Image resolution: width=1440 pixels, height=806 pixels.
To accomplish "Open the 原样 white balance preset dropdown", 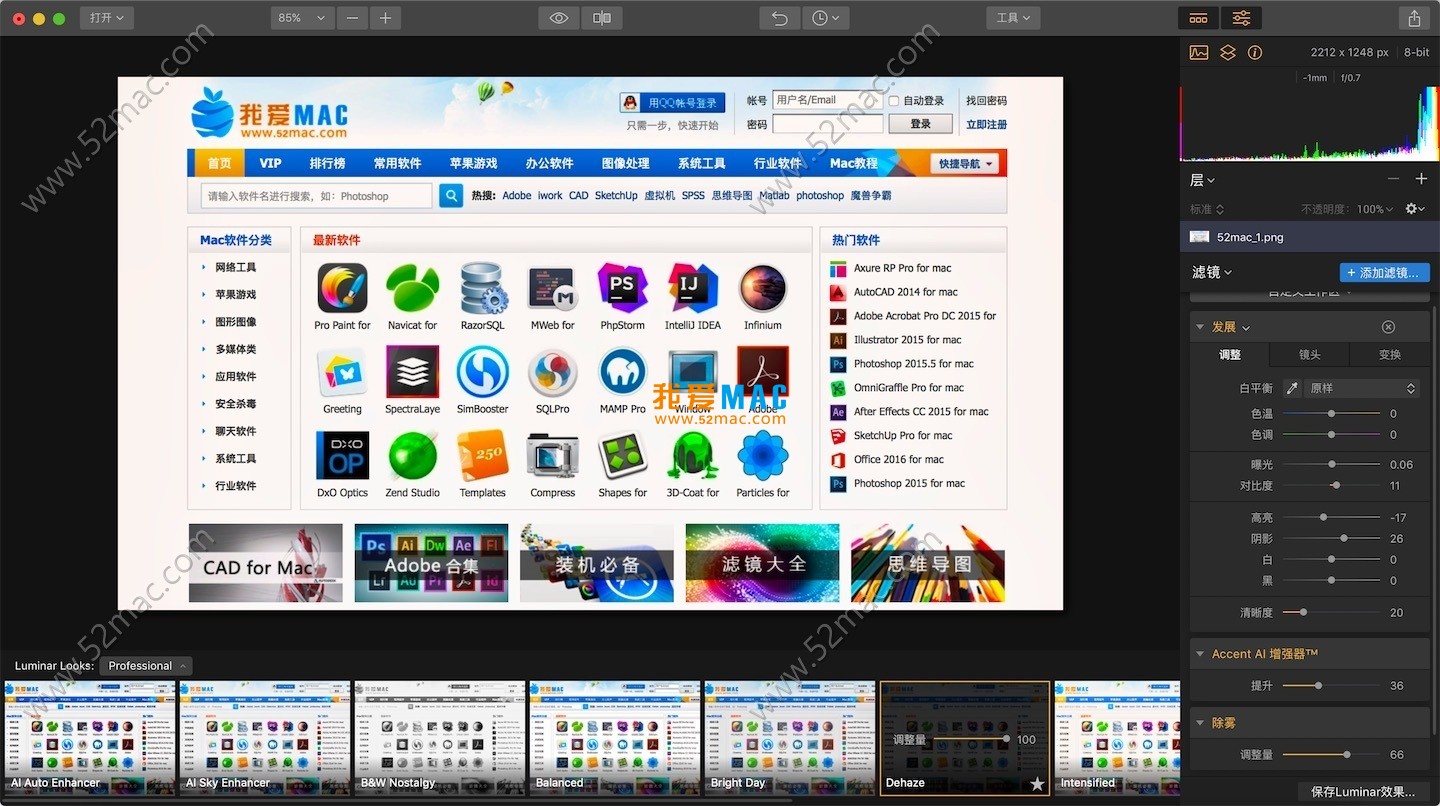I will 1362,388.
